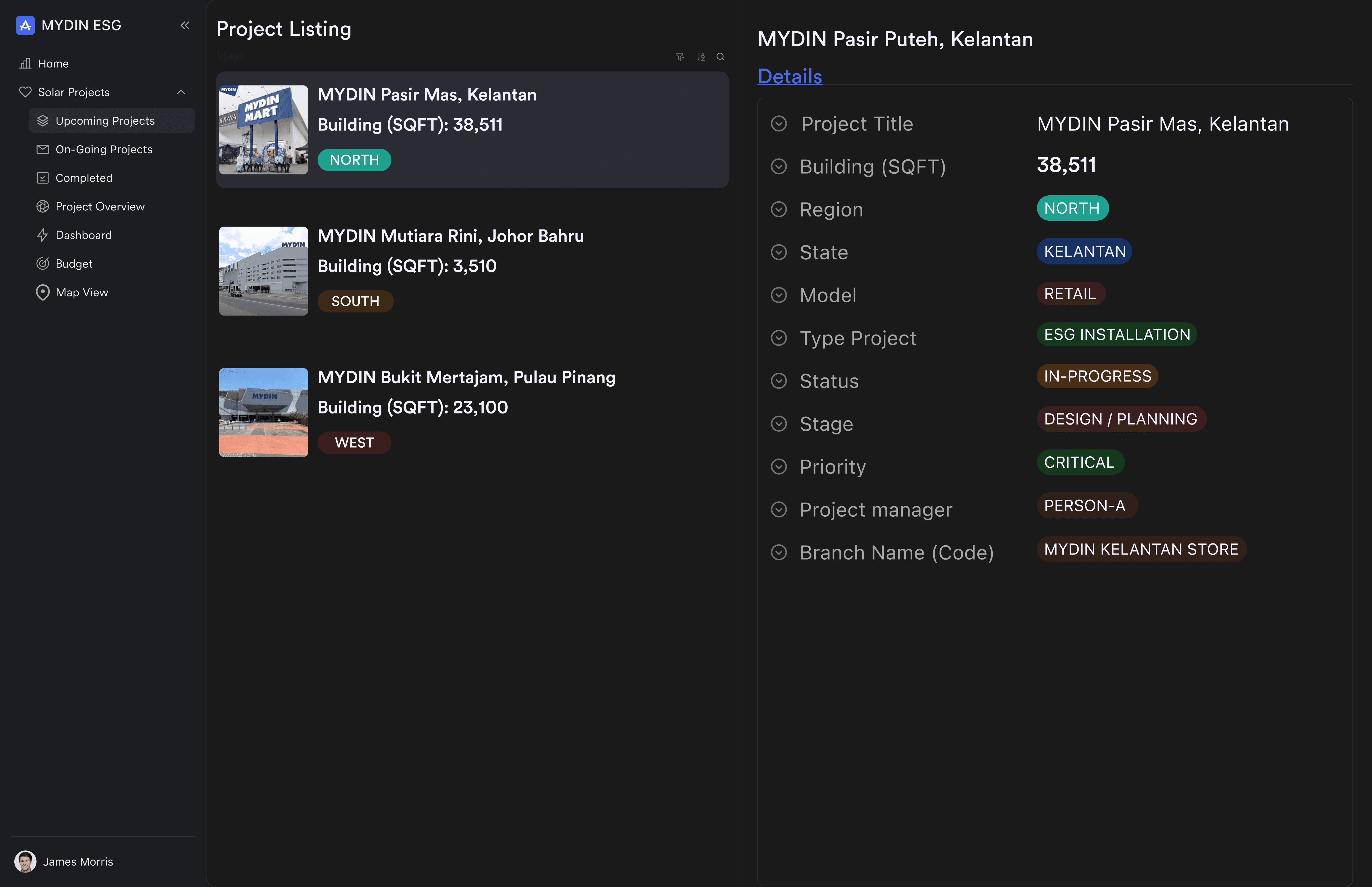
Task: Open the Details tab link
Action: 789,76
